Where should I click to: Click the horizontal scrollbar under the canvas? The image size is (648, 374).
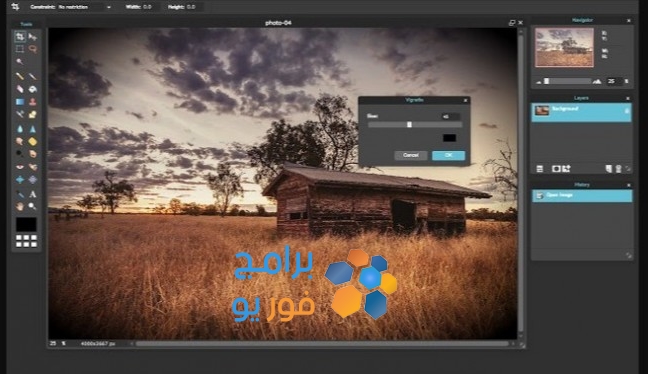pos(322,343)
